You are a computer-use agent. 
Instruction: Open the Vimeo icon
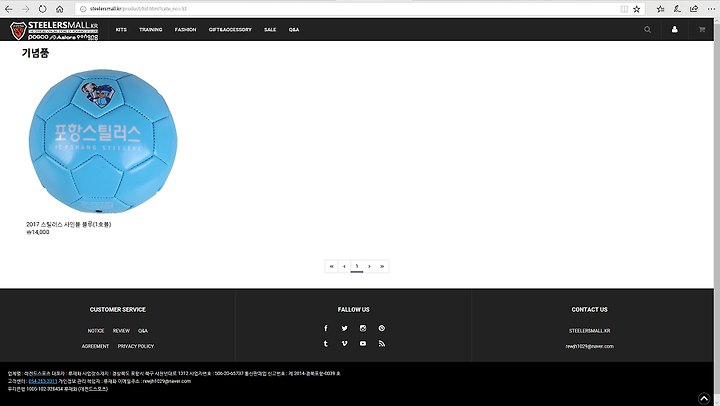344,344
